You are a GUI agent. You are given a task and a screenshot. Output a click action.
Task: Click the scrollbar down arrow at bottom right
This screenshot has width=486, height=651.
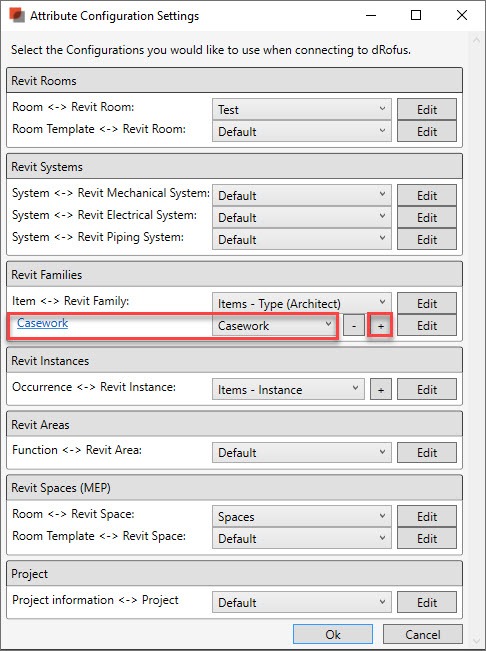[476, 641]
